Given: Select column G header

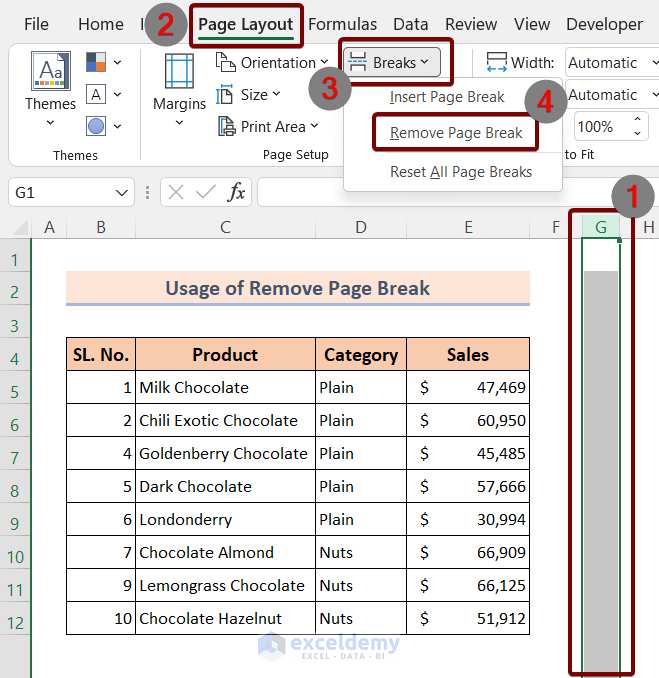Looking at the screenshot, I should (601, 227).
